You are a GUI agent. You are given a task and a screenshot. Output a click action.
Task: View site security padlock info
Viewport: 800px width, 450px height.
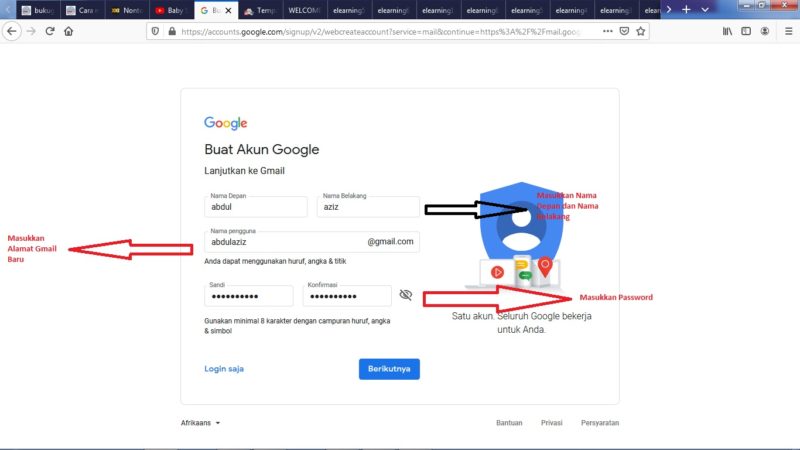[x=172, y=32]
